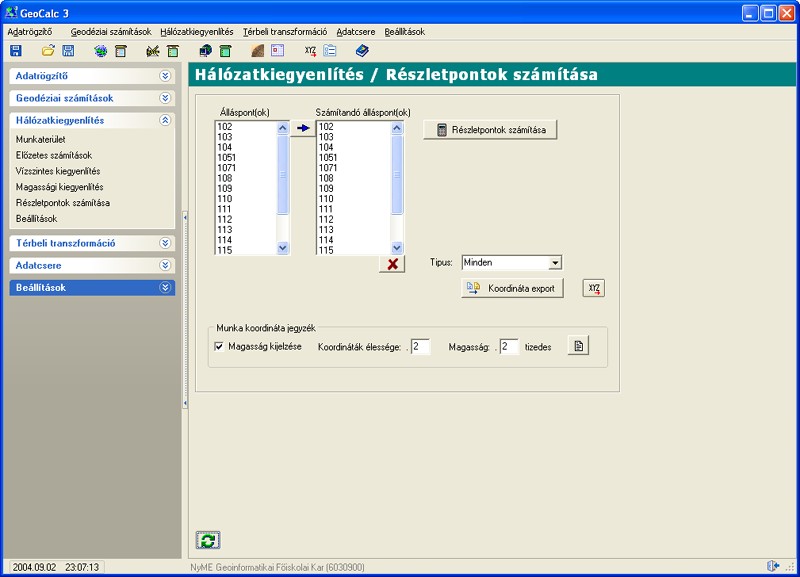Open the Hálózatkiegyenlítés menu

(196, 32)
